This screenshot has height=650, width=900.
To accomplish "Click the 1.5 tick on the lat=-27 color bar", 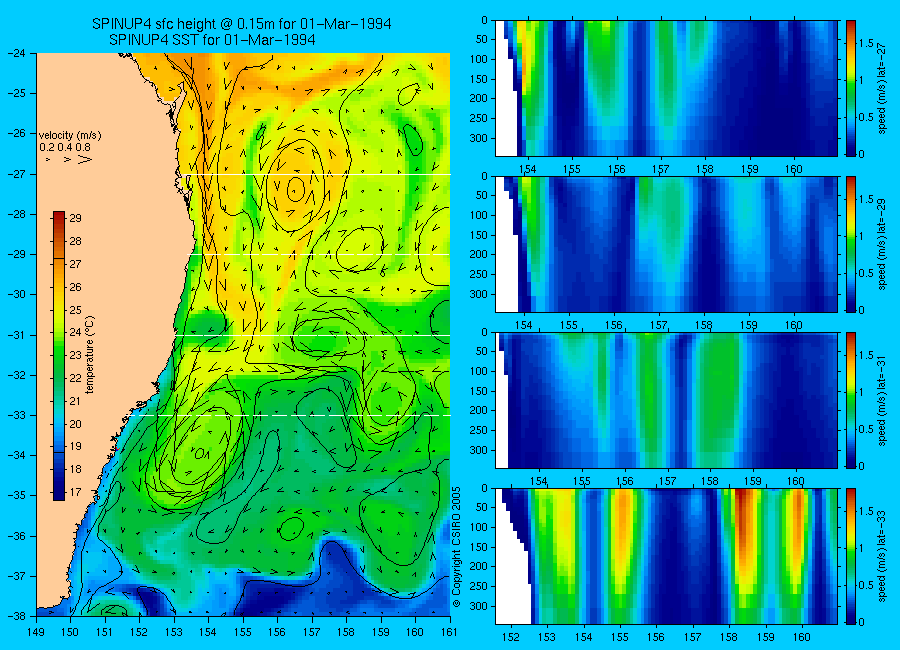I will pyautogui.click(x=866, y=43).
